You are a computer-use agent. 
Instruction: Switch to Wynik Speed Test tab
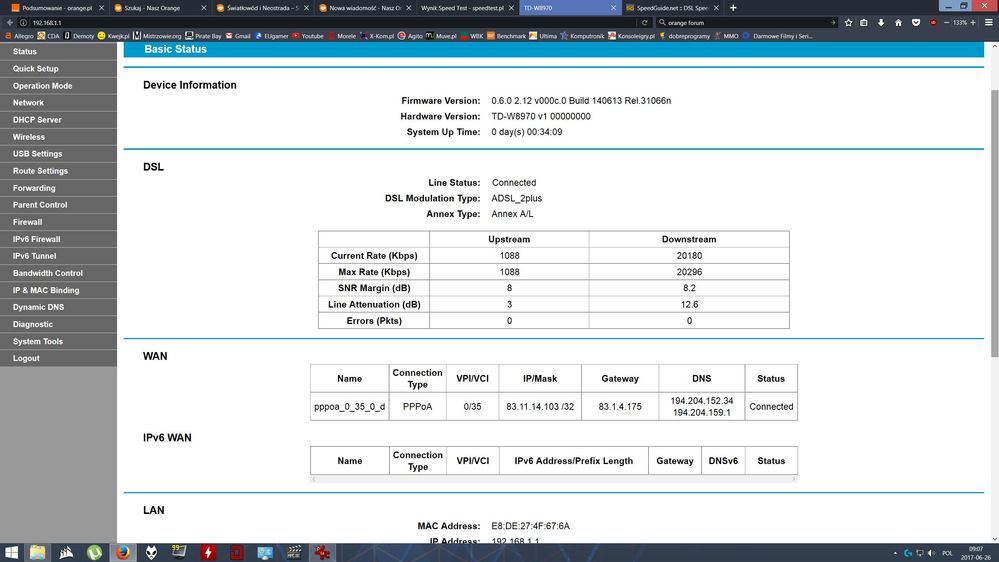(460, 7)
